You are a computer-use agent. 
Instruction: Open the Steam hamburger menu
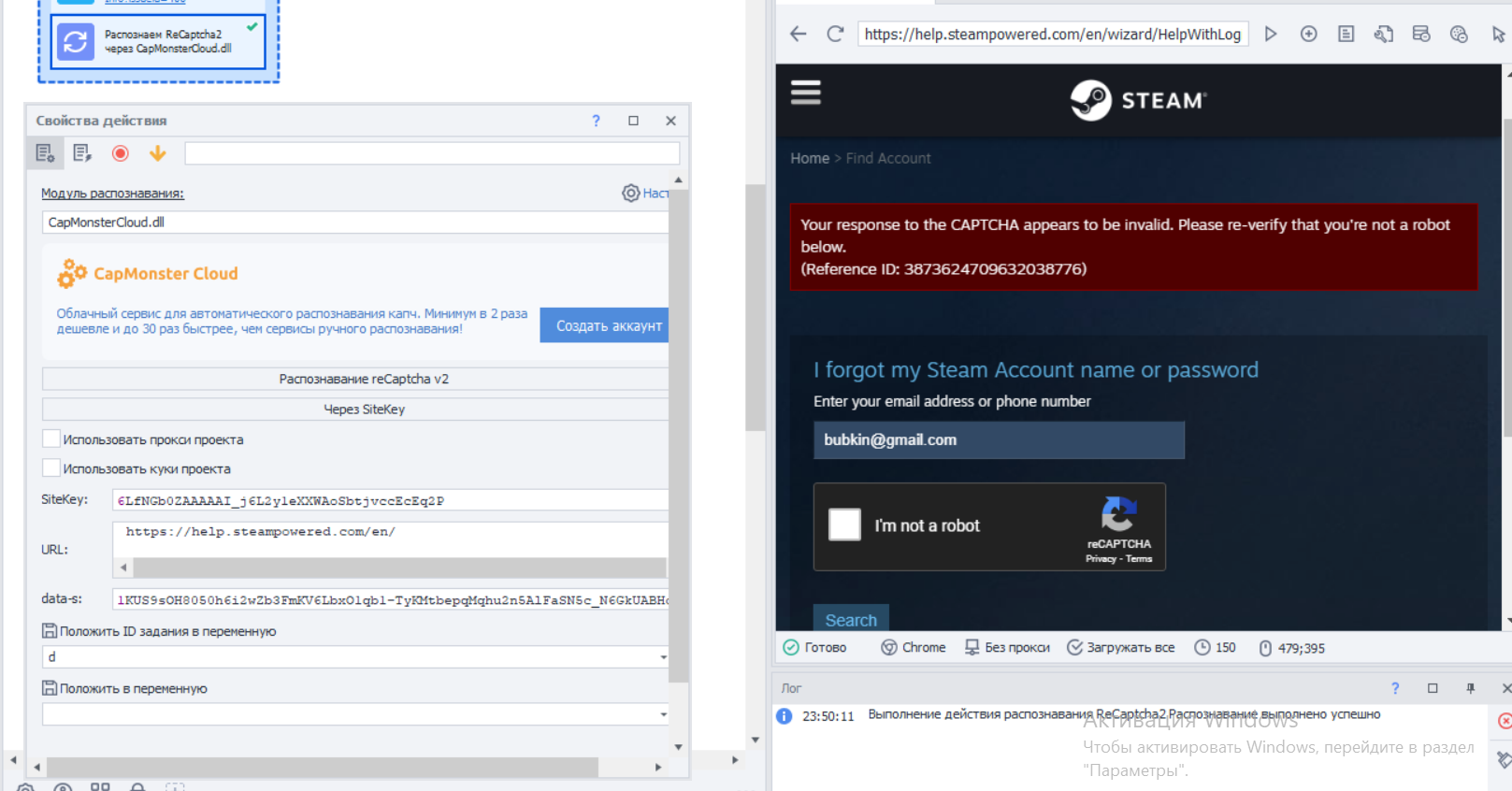point(806,93)
